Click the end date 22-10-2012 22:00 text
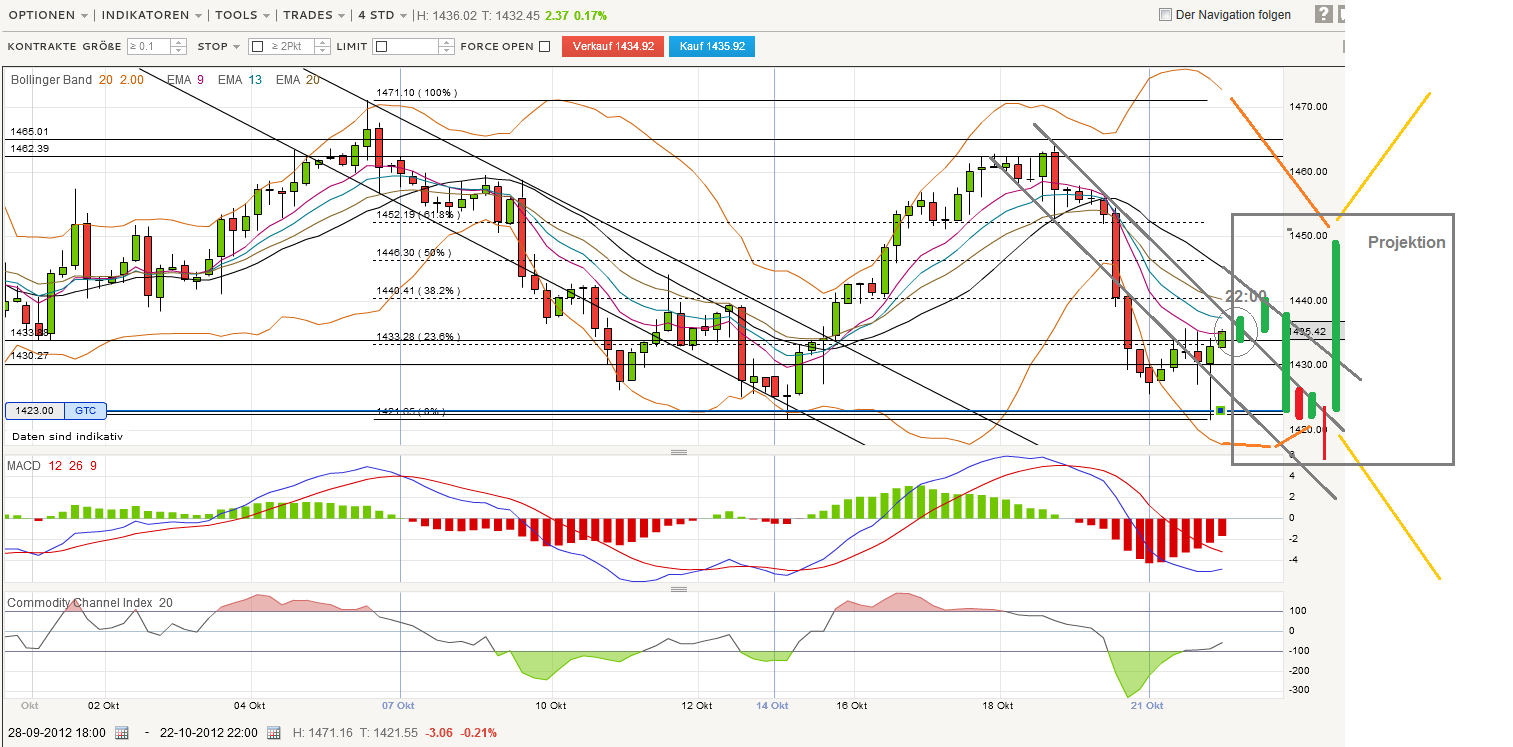 (x=207, y=733)
